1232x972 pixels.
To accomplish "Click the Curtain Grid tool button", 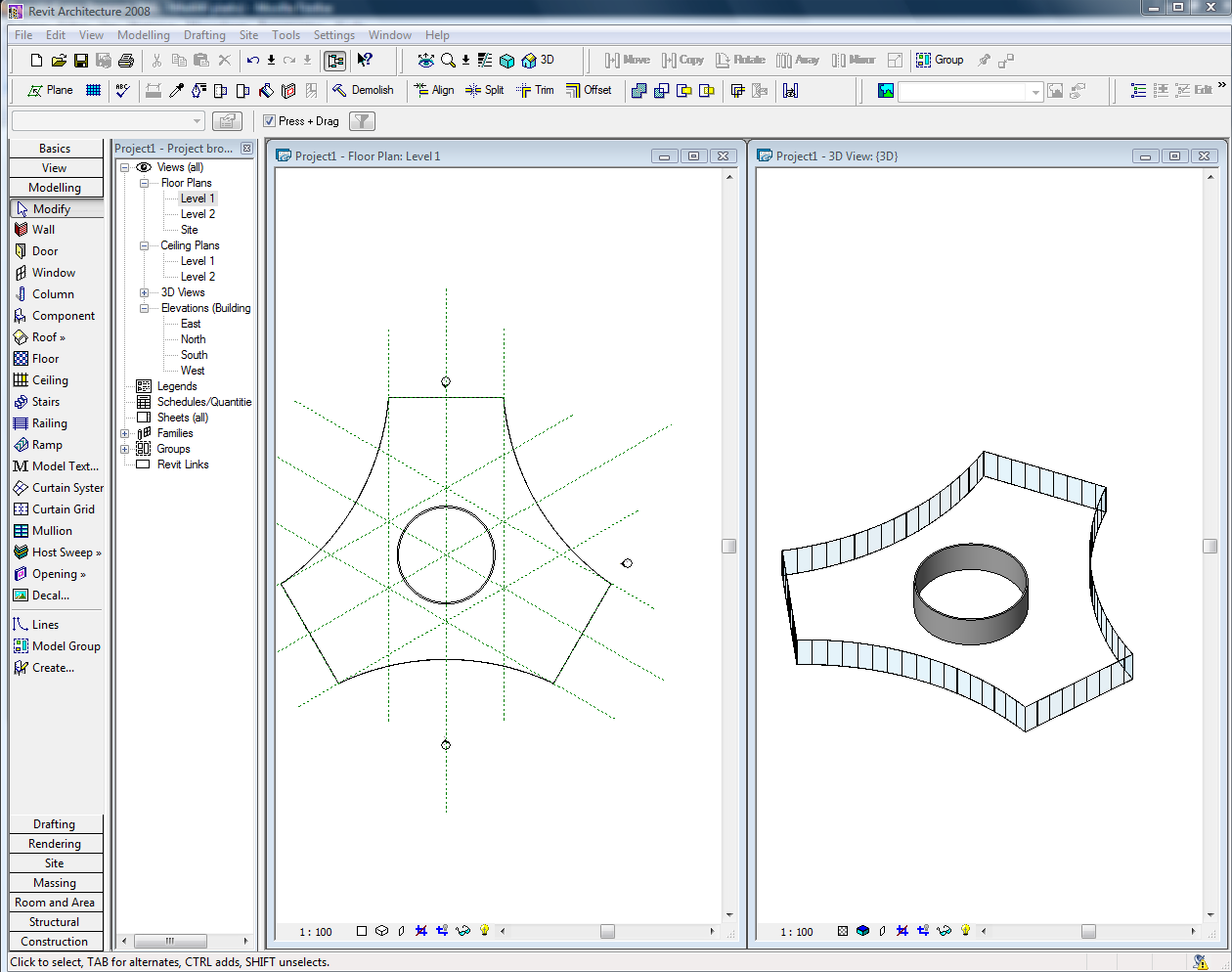I will [63, 509].
